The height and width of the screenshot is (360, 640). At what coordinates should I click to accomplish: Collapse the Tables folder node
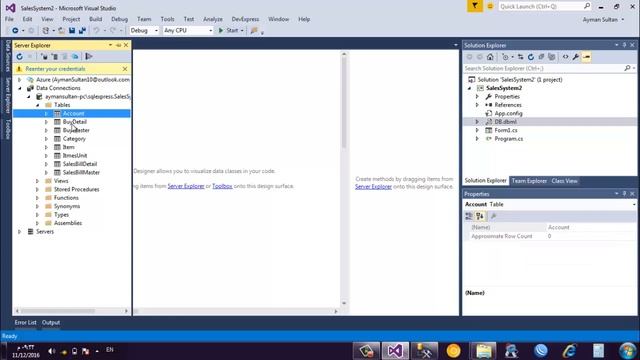pyautogui.click(x=37, y=105)
